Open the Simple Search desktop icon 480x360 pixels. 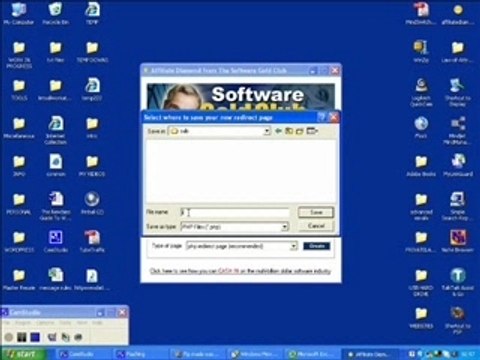point(457,206)
